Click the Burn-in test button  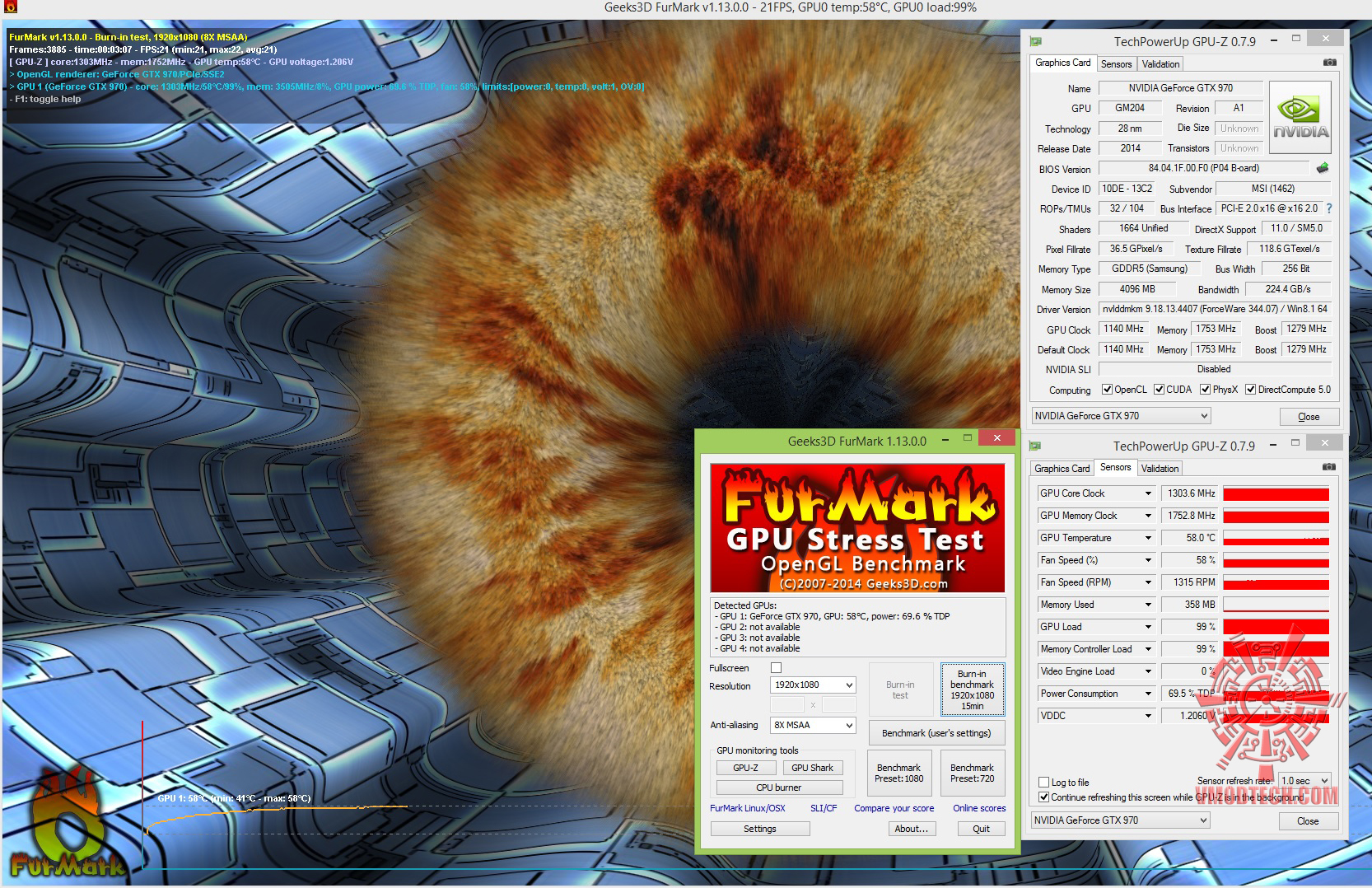(900, 689)
